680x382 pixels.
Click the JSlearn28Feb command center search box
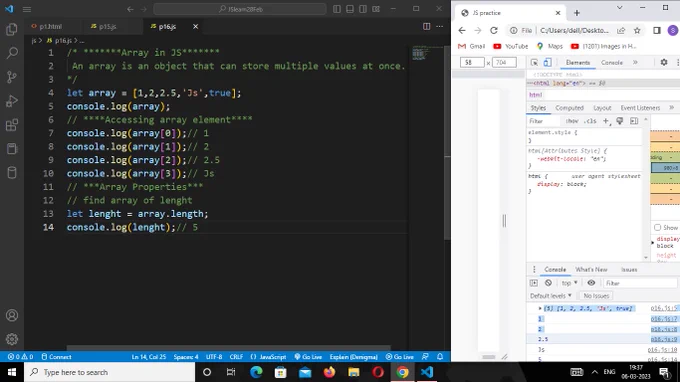[240, 9]
